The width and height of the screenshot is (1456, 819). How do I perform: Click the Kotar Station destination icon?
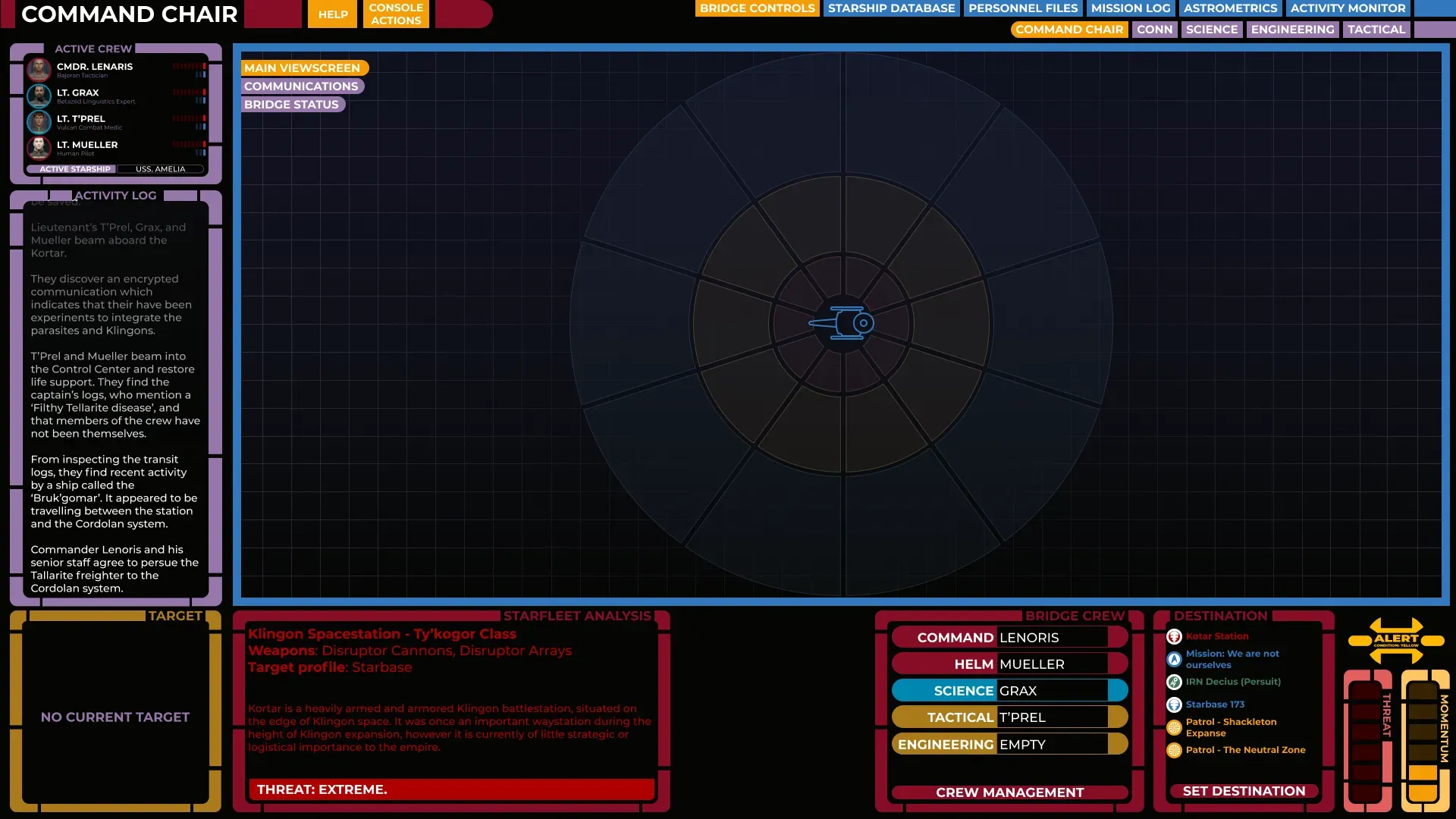(x=1174, y=636)
